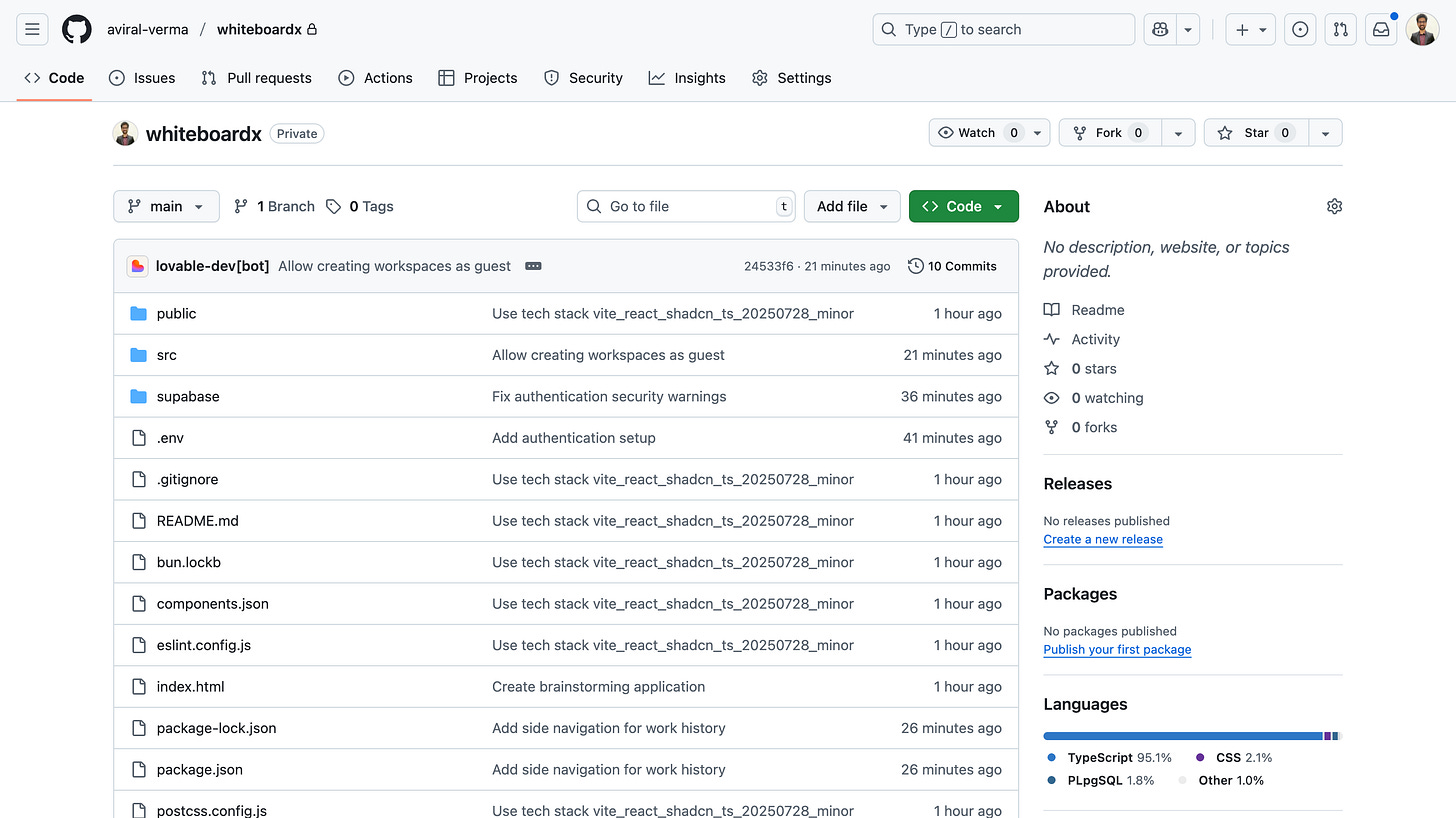
Task: Open the Security tab
Action: coord(583,78)
